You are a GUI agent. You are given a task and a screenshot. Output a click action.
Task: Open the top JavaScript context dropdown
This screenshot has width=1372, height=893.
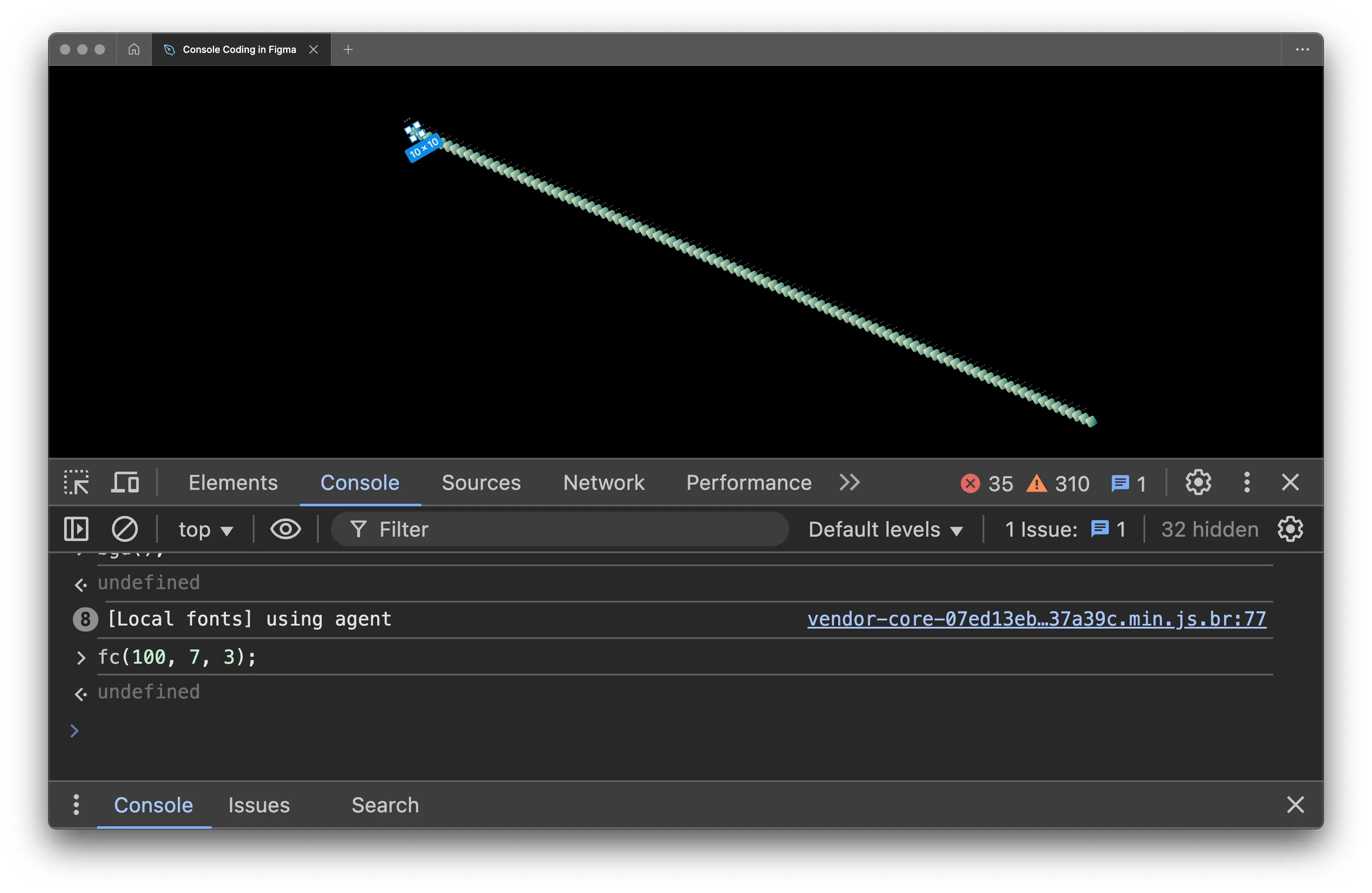tap(205, 529)
